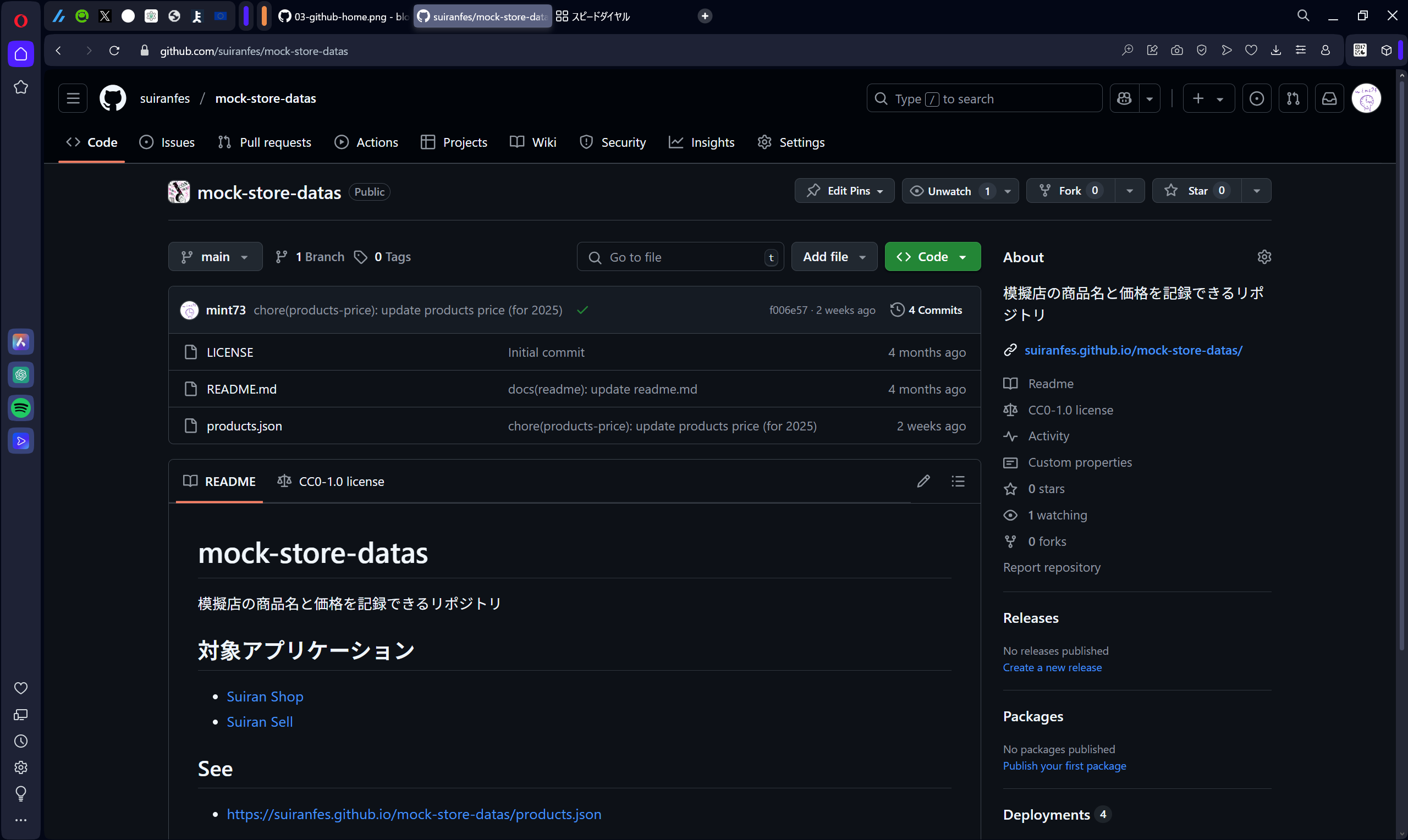Follow the Create a new release link
The height and width of the screenshot is (840, 1408).
pyautogui.click(x=1052, y=667)
